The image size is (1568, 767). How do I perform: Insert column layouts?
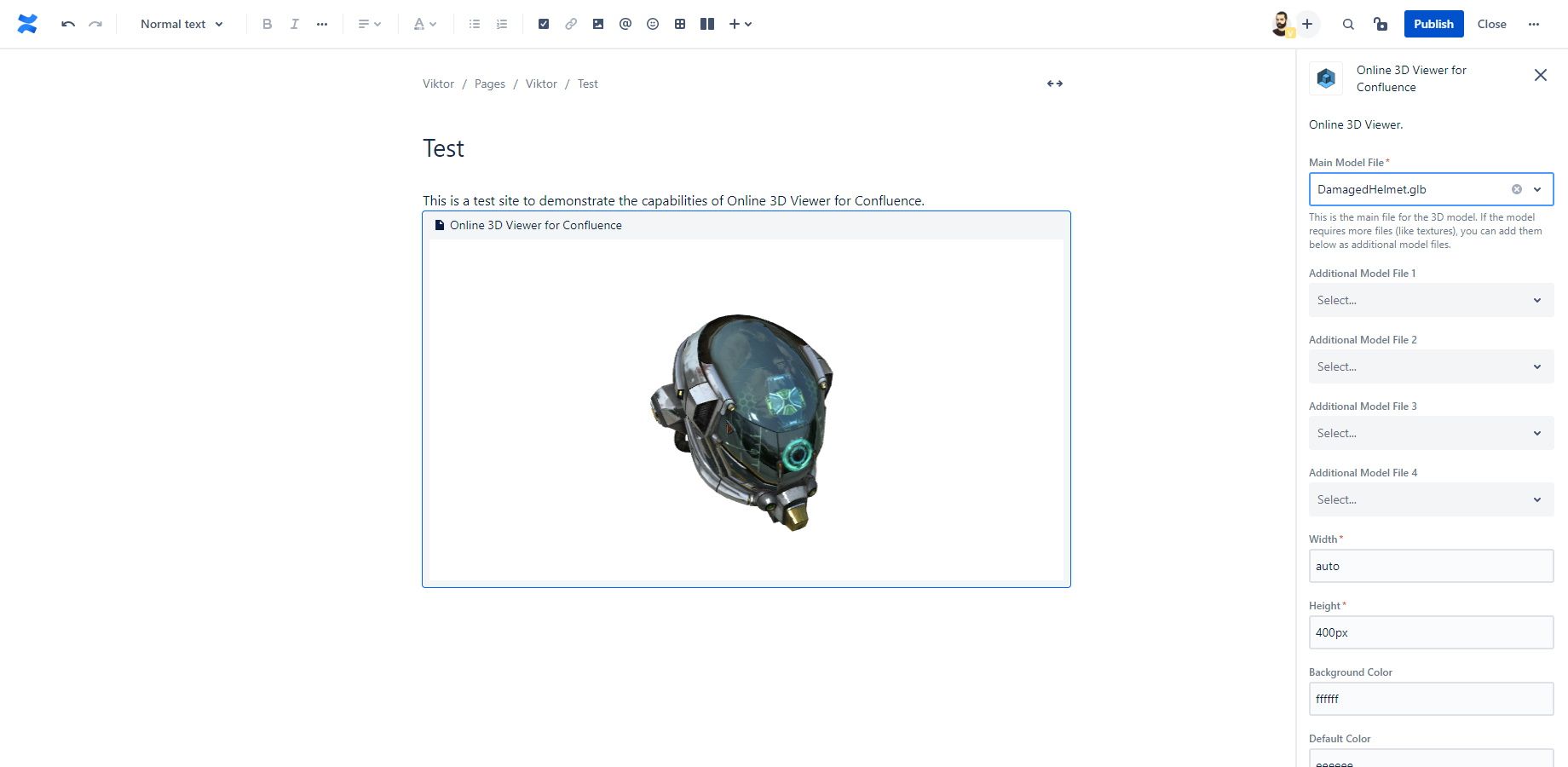point(707,24)
